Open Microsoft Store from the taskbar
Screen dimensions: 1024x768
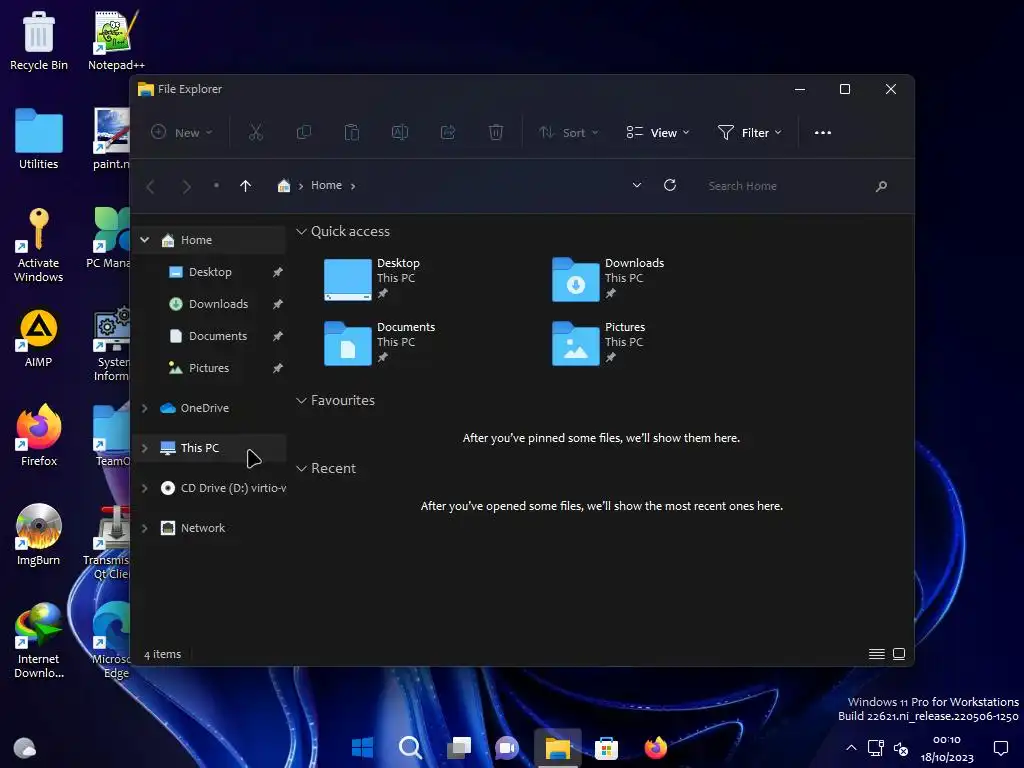click(606, 748)
